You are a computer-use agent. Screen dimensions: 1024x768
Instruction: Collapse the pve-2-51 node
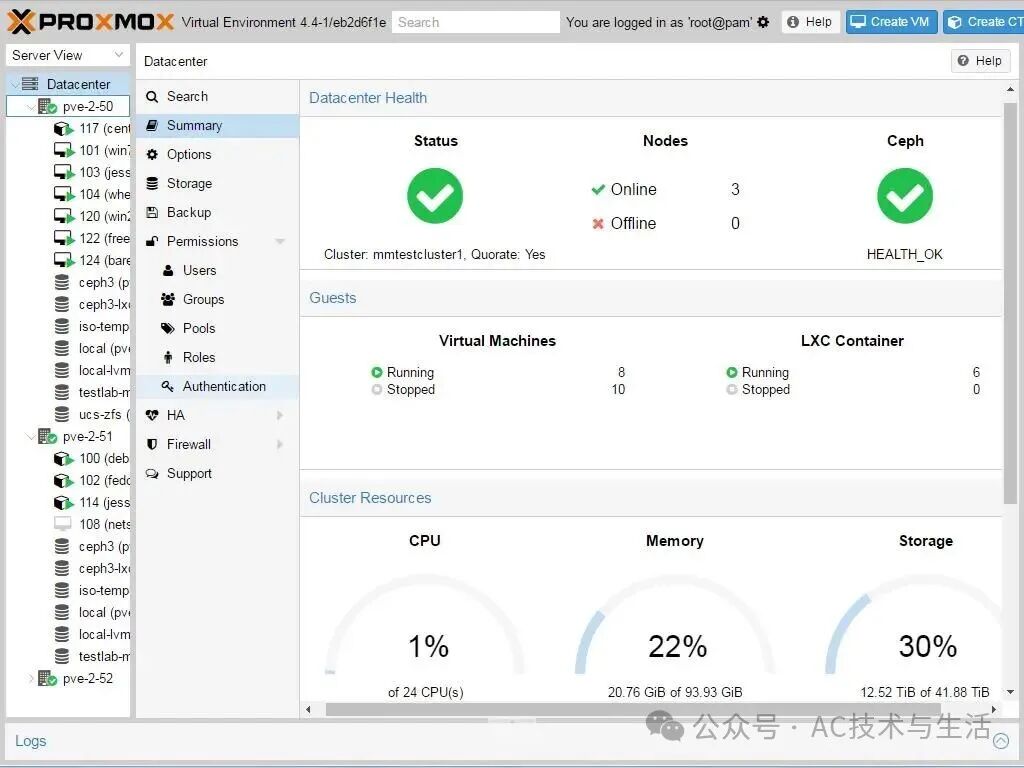(x=30, y=436)
